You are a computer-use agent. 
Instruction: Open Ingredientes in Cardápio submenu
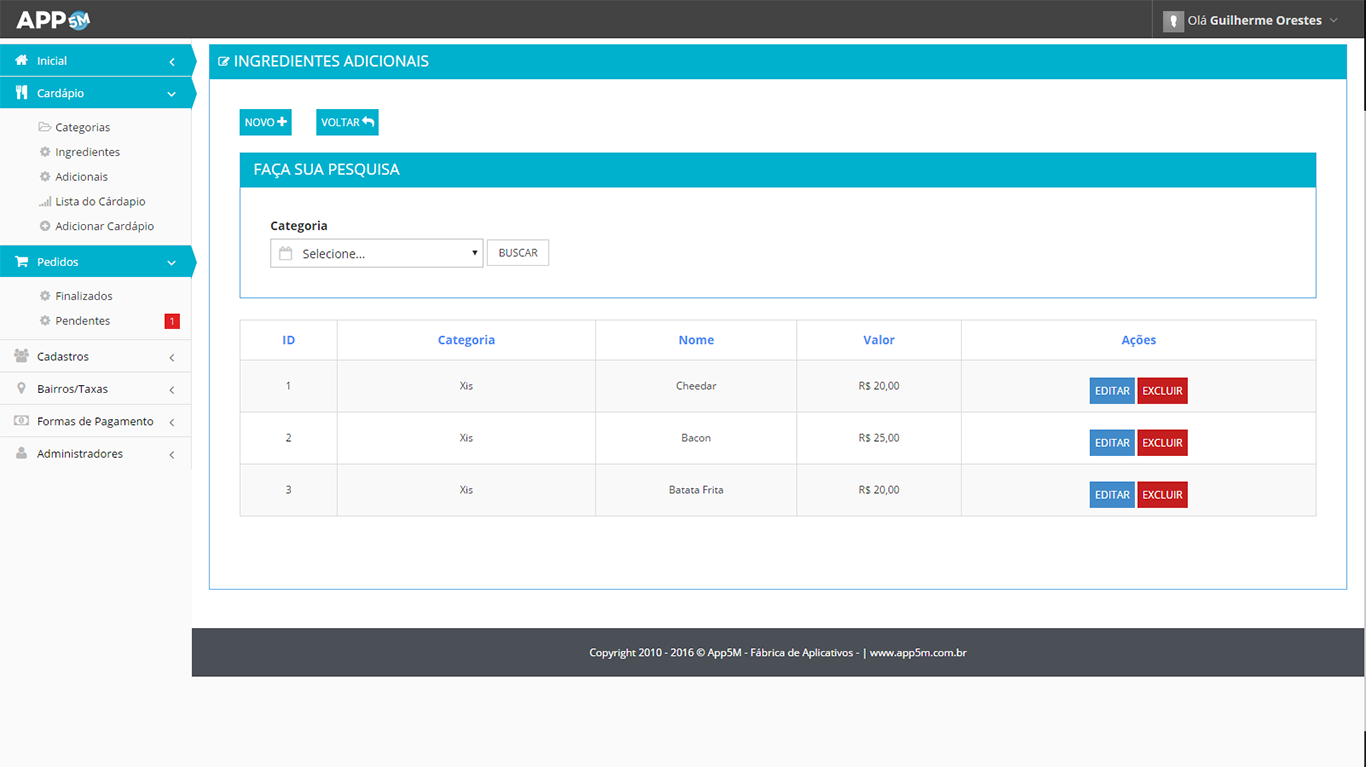pyautogui.click(x=87, y=152)
